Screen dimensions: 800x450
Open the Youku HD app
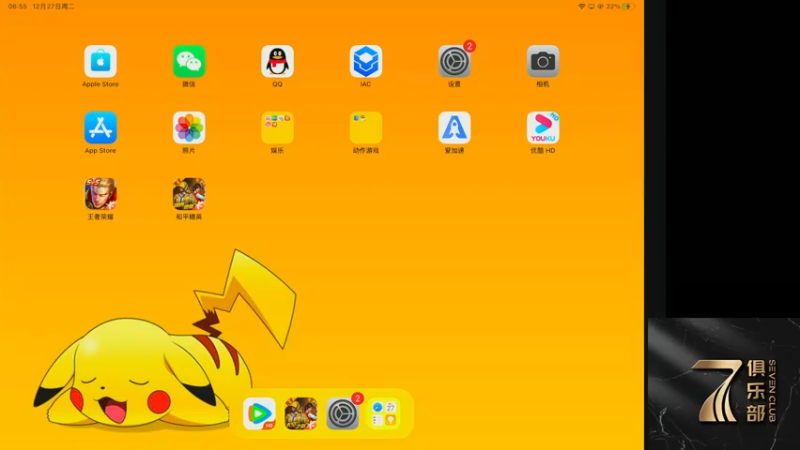543,128
